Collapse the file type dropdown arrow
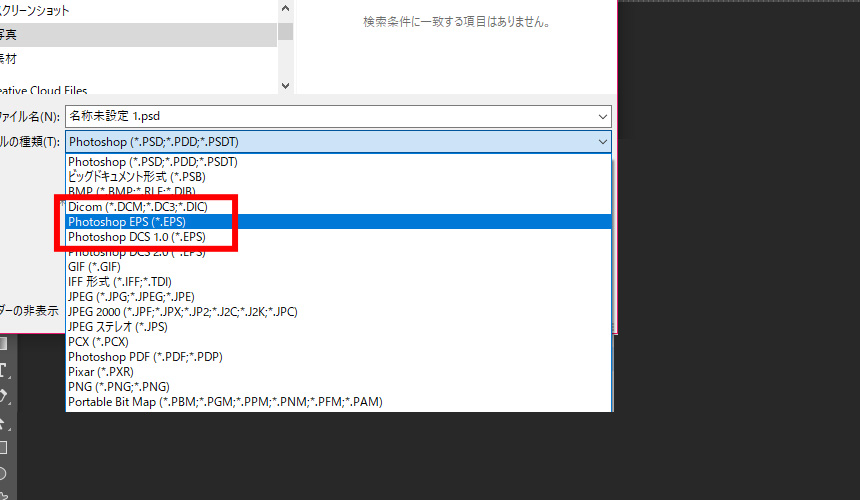This screenshot has width=860, height=500. (600, 142)
